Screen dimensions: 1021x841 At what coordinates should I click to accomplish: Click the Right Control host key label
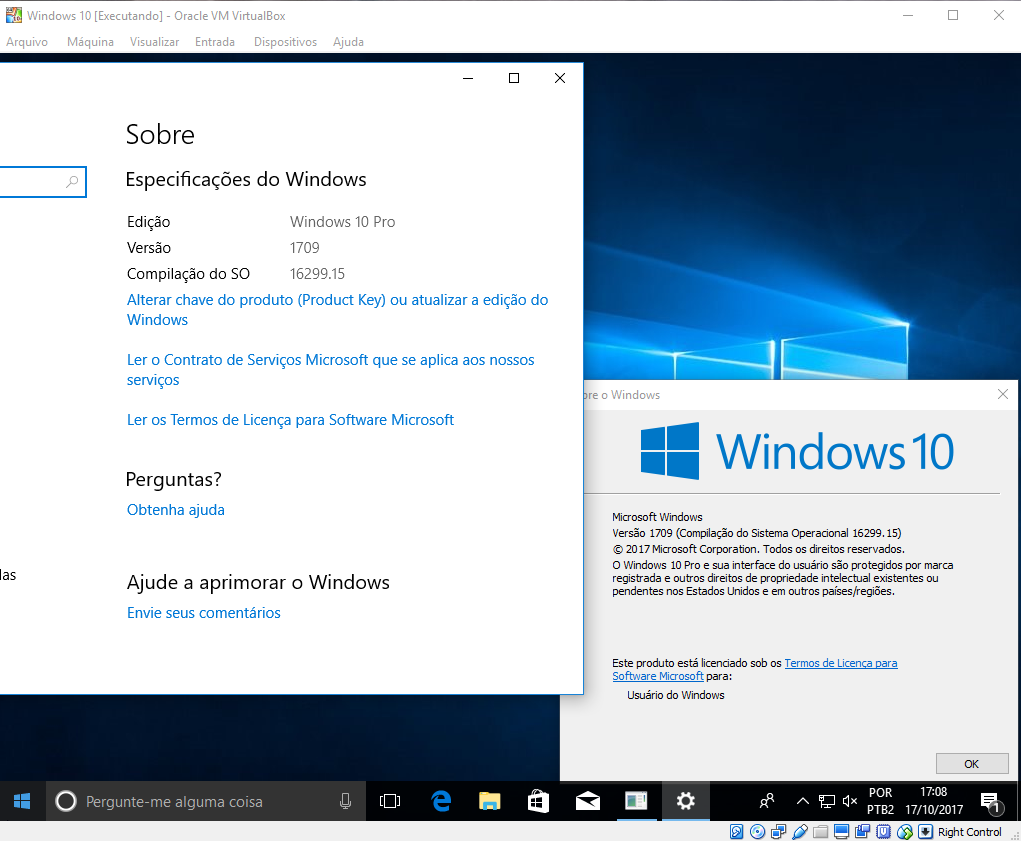click(970, 832)
